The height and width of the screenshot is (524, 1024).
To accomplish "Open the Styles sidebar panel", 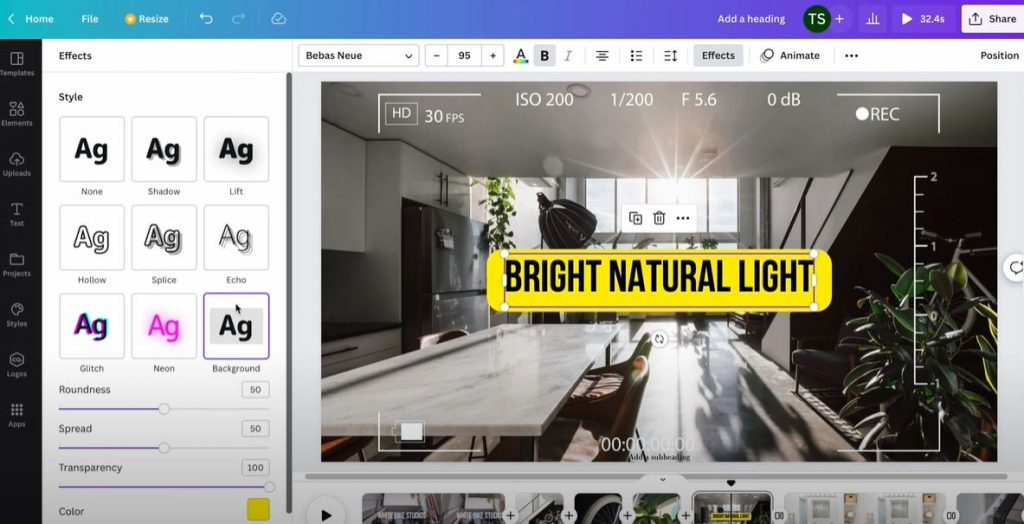I will point(17,315).
